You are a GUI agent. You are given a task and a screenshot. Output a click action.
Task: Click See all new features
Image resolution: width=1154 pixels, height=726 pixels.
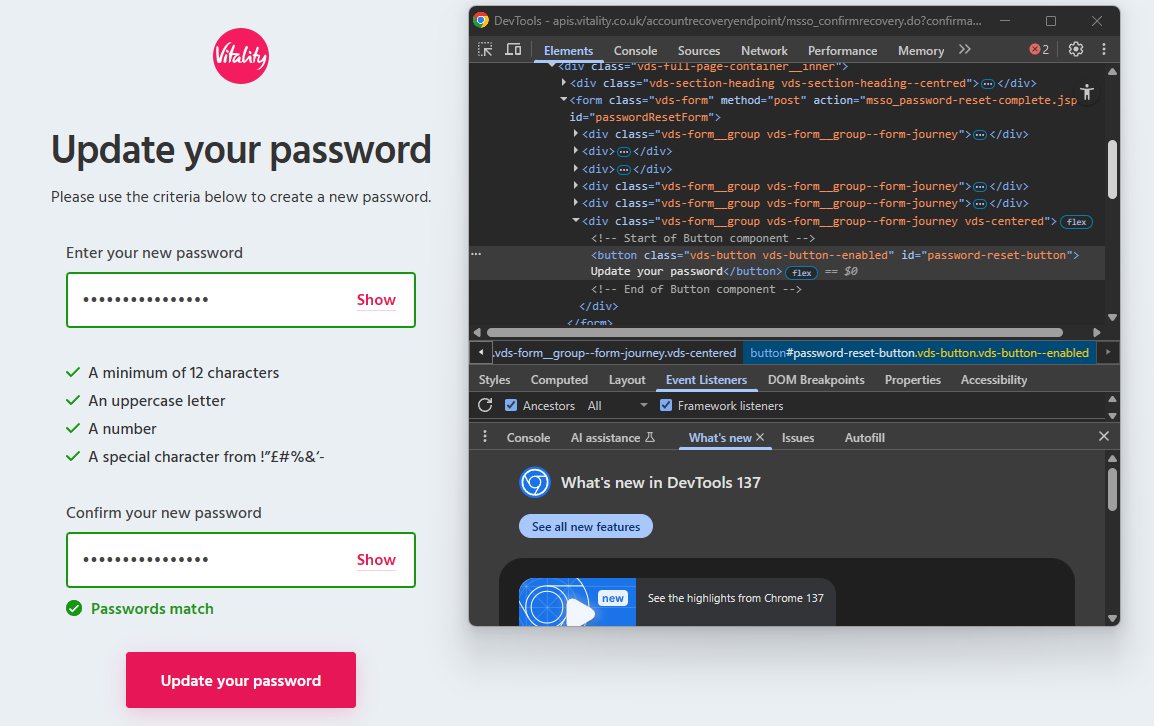586,526
